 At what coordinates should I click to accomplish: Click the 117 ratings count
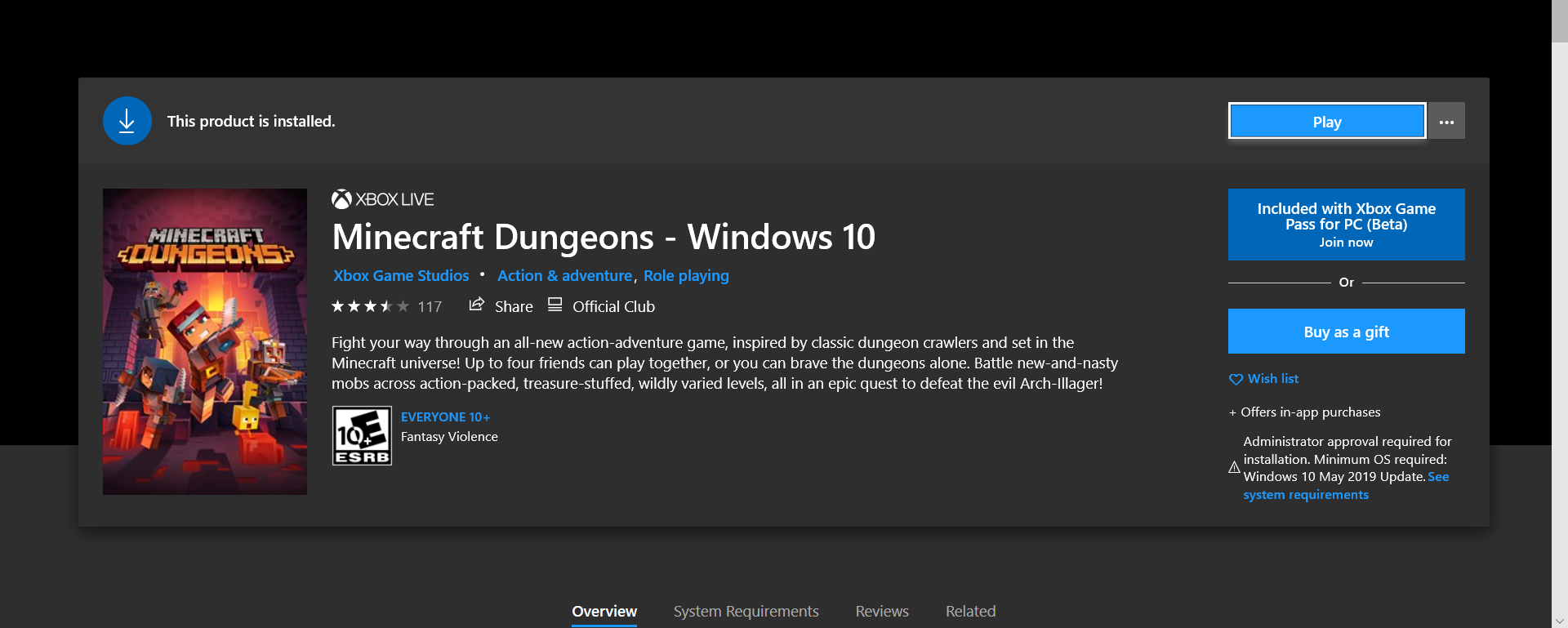click(430, 307)
